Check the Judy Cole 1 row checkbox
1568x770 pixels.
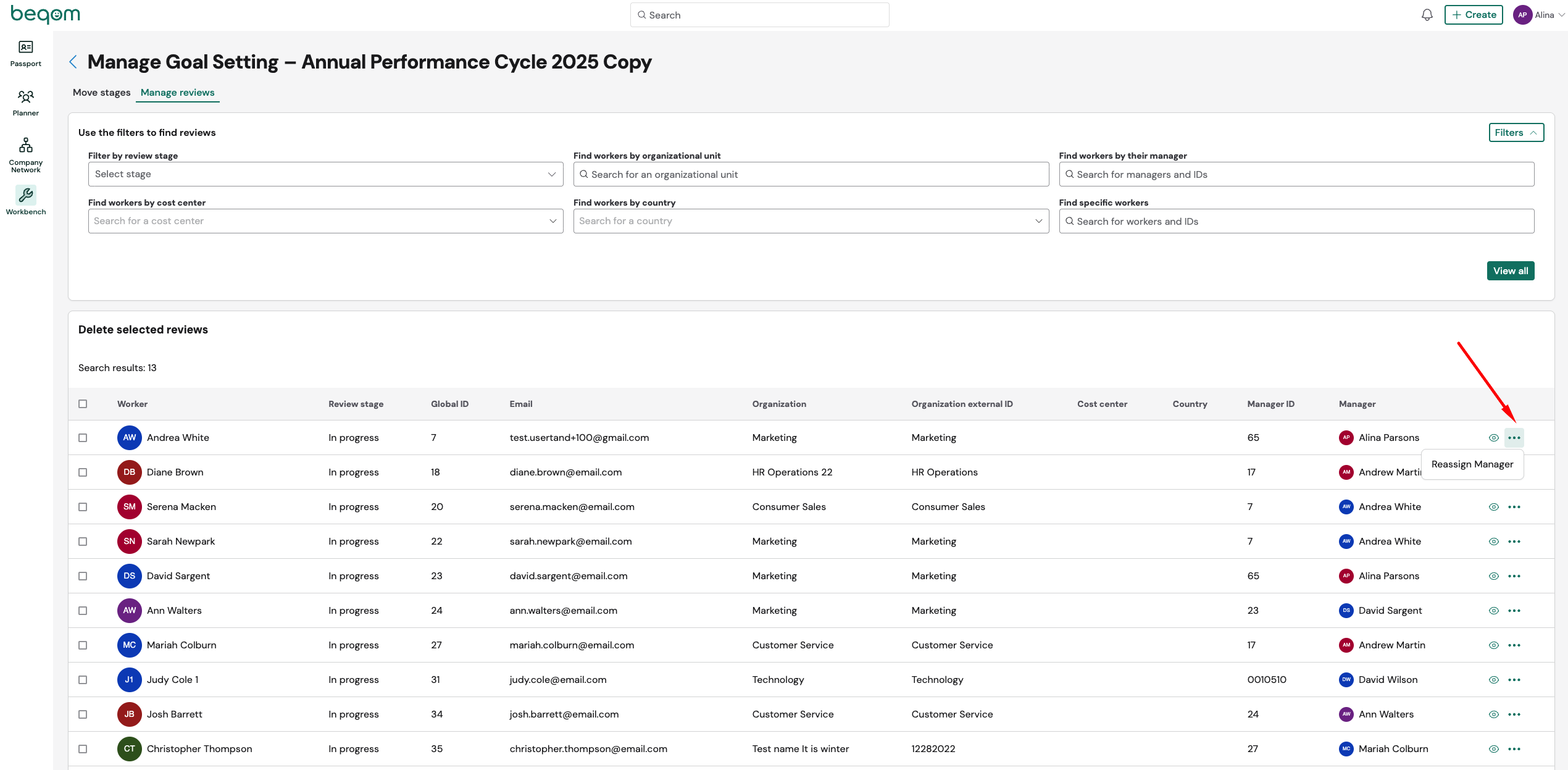click(83, 680)
